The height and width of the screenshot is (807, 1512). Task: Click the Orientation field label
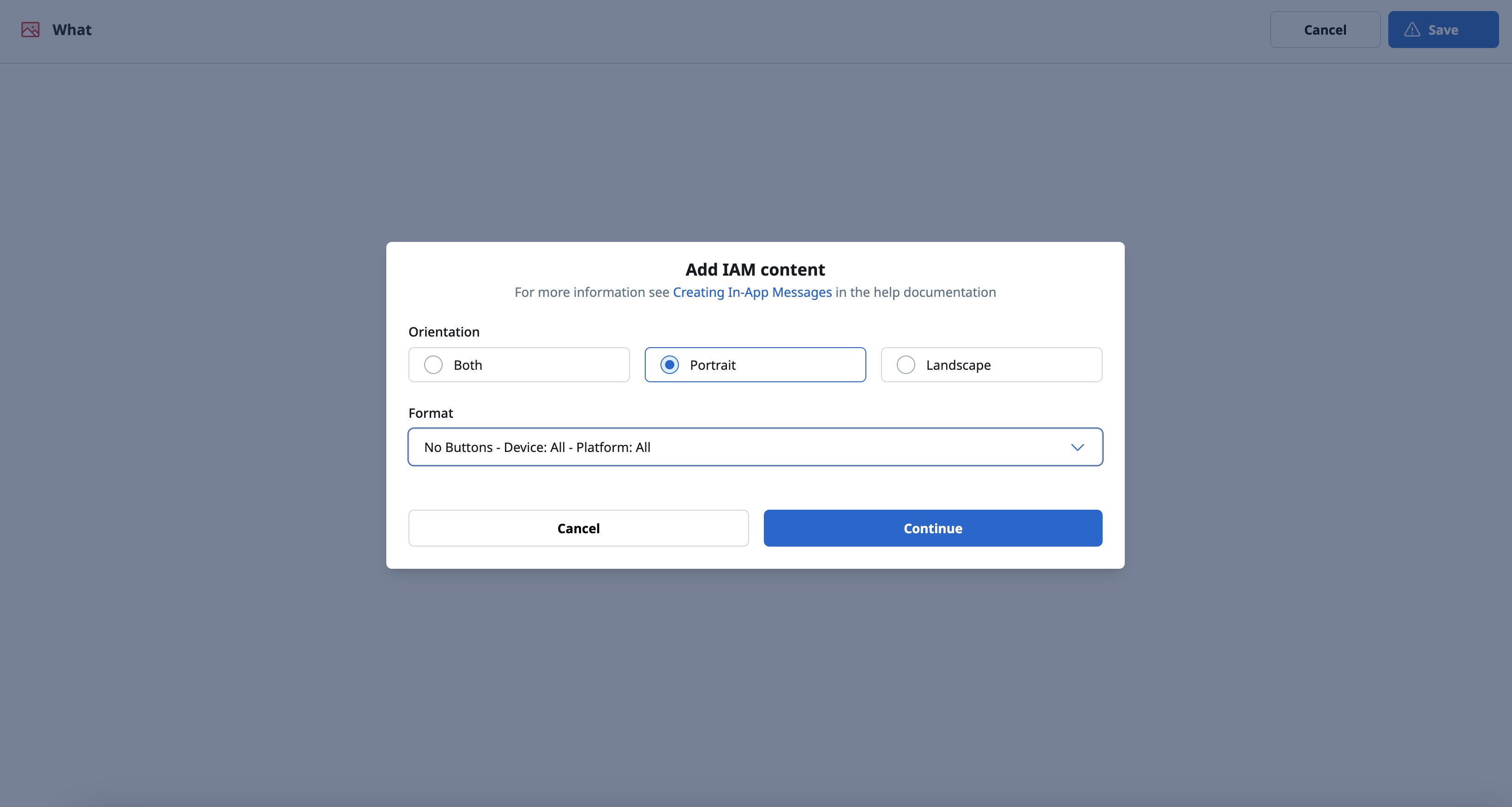coord(444,332)
